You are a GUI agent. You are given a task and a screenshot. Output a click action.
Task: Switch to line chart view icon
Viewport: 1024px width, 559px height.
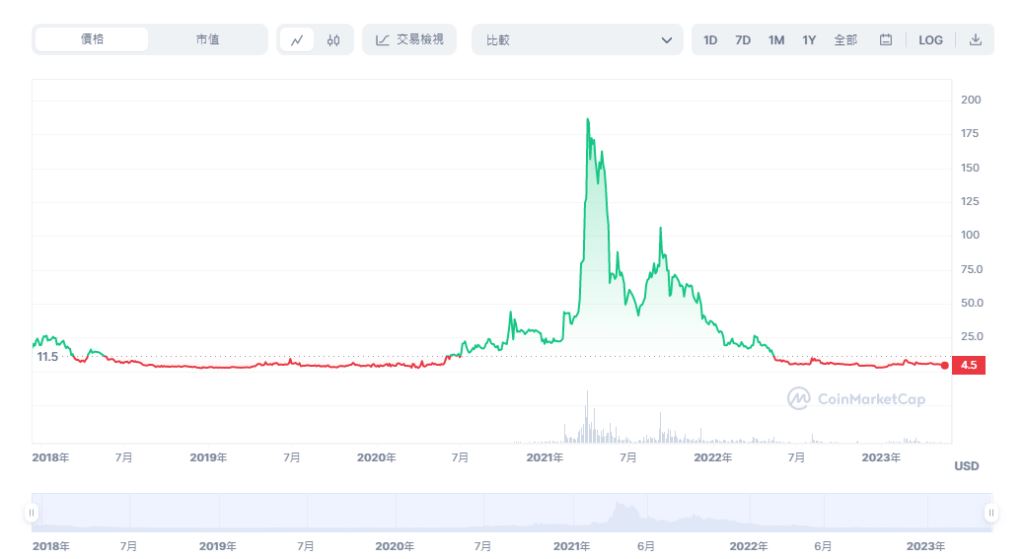[297, 40]
